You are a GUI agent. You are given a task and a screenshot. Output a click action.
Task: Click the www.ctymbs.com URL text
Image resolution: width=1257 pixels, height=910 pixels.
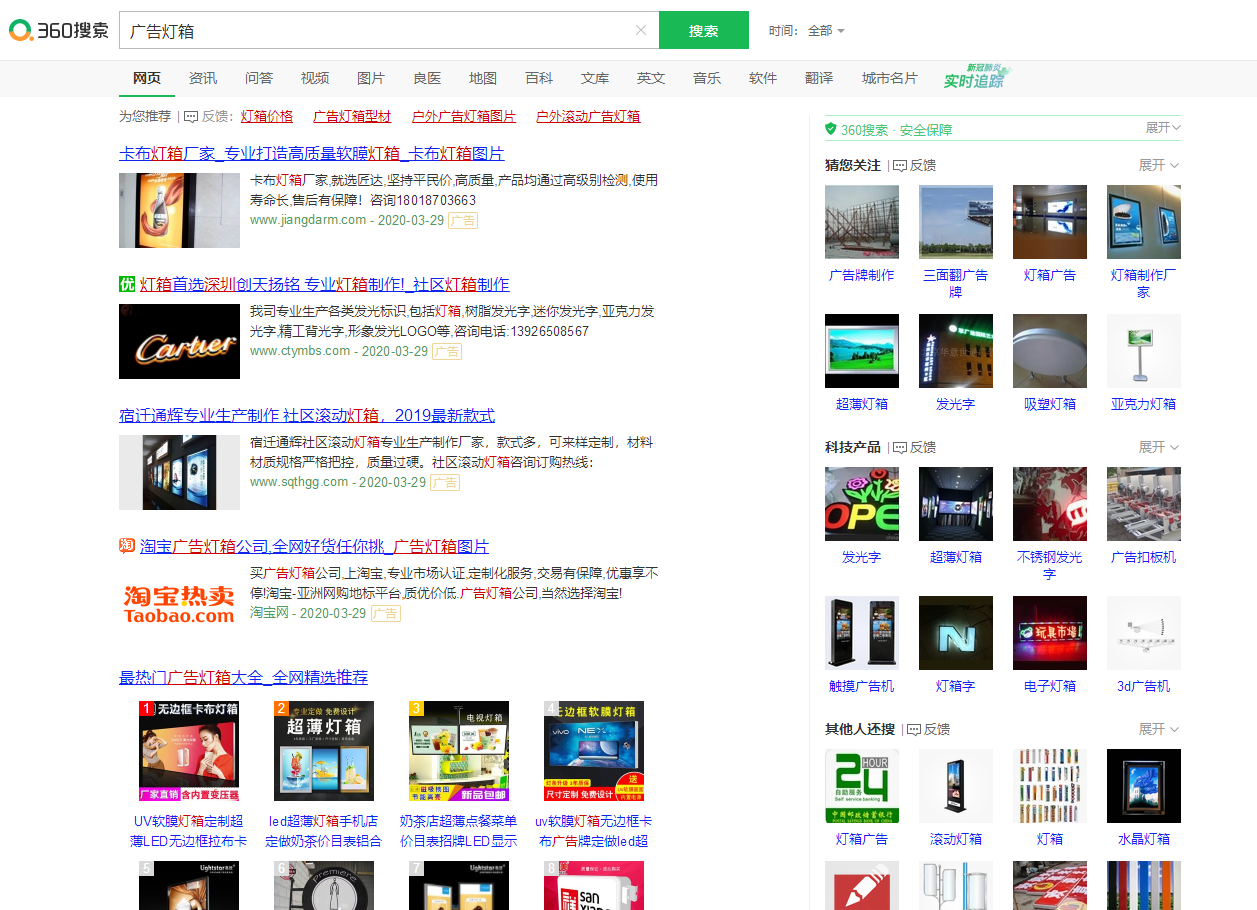point(300,351)
